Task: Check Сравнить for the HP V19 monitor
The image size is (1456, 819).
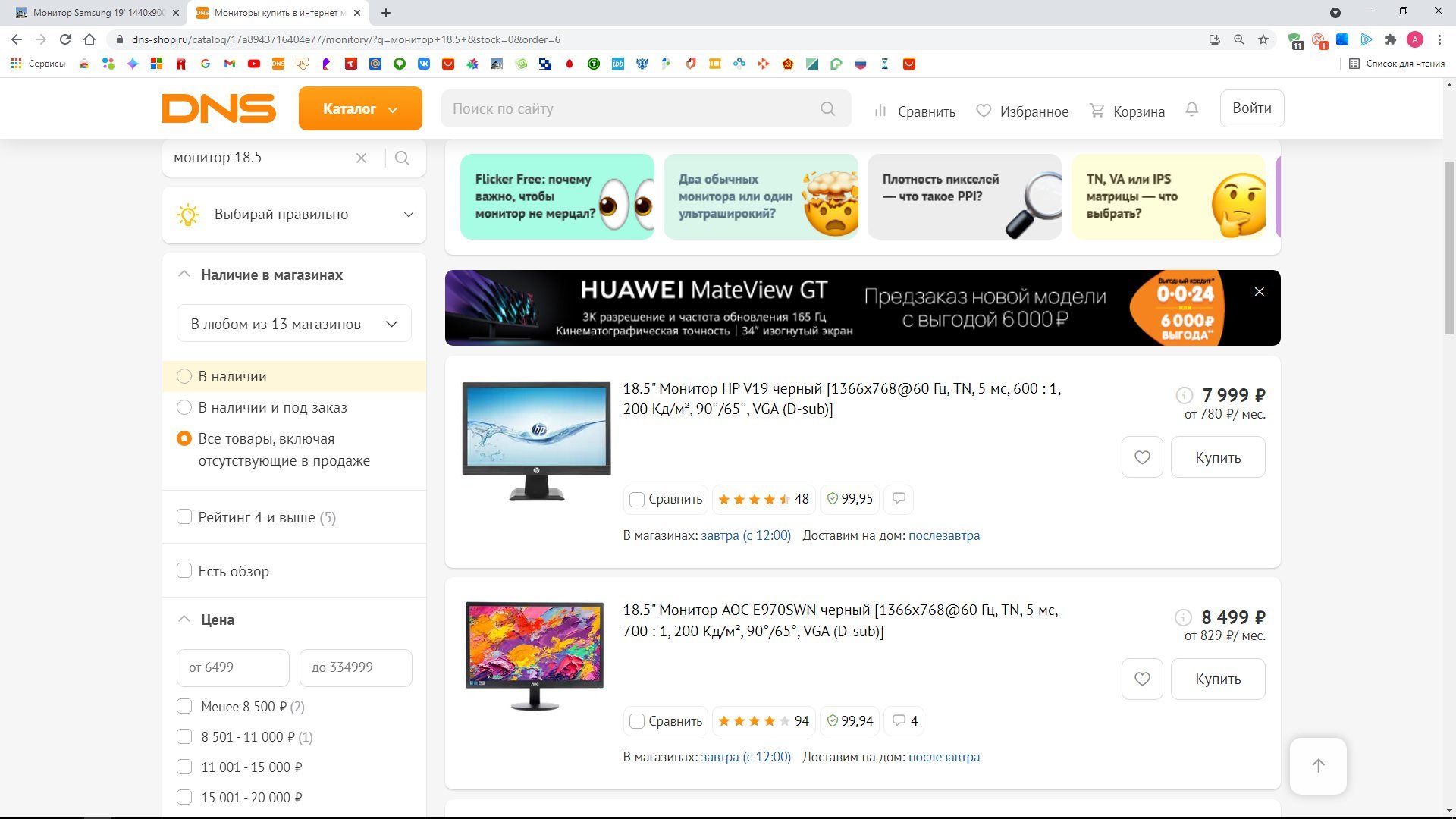Action: click(x=637, y=499)
